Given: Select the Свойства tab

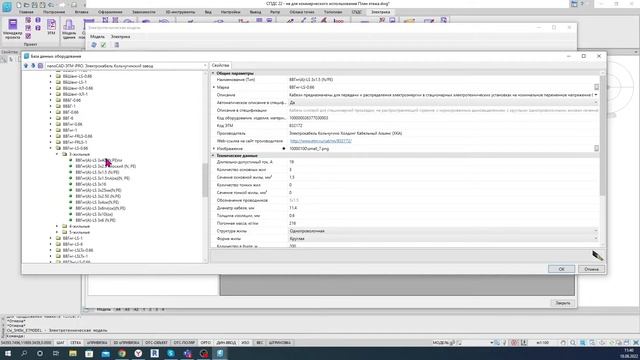Looking at the screenshot, I should click(x=220, y=65).
